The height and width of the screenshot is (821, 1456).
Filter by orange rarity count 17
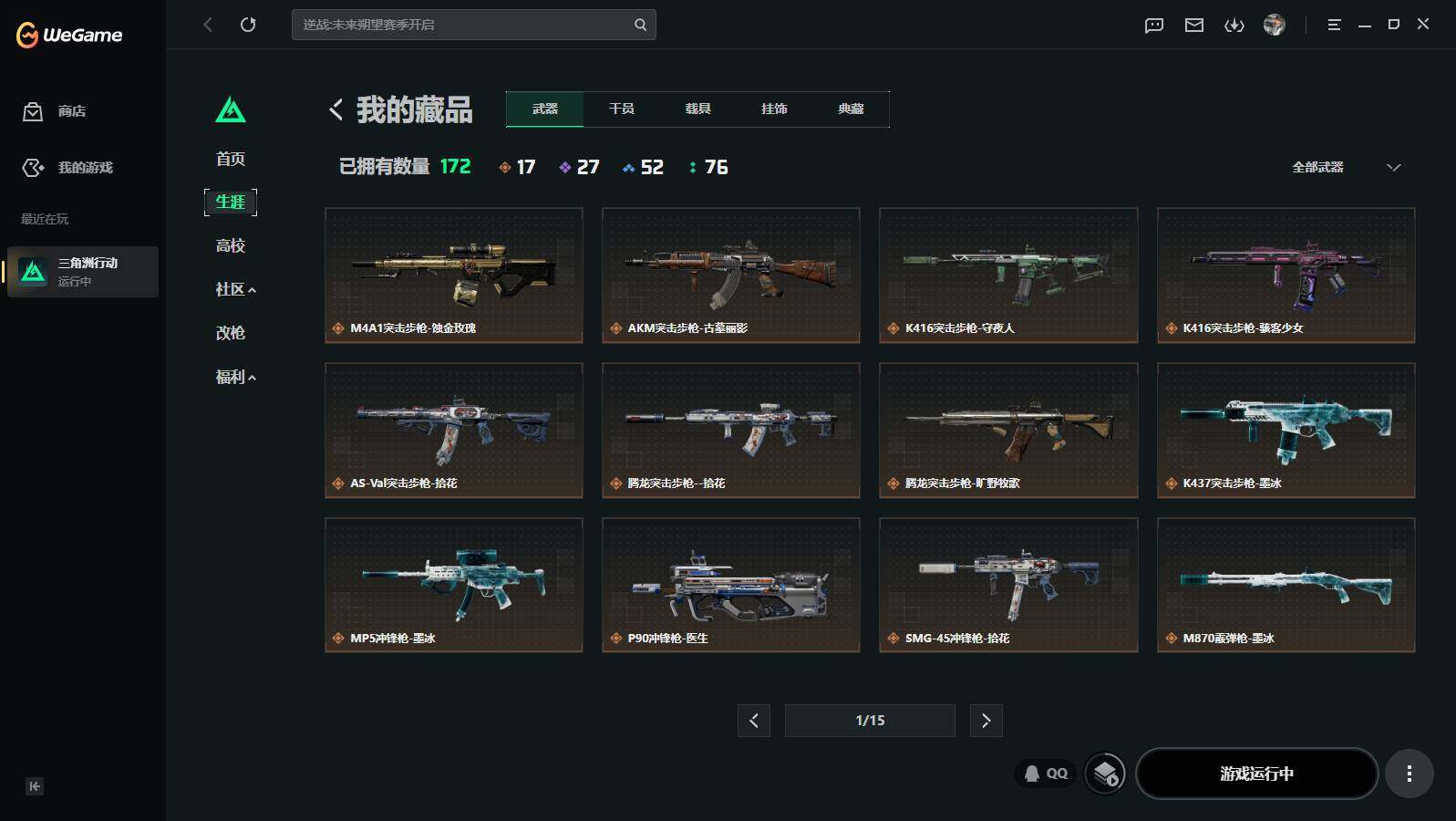(x=517, y=167)
